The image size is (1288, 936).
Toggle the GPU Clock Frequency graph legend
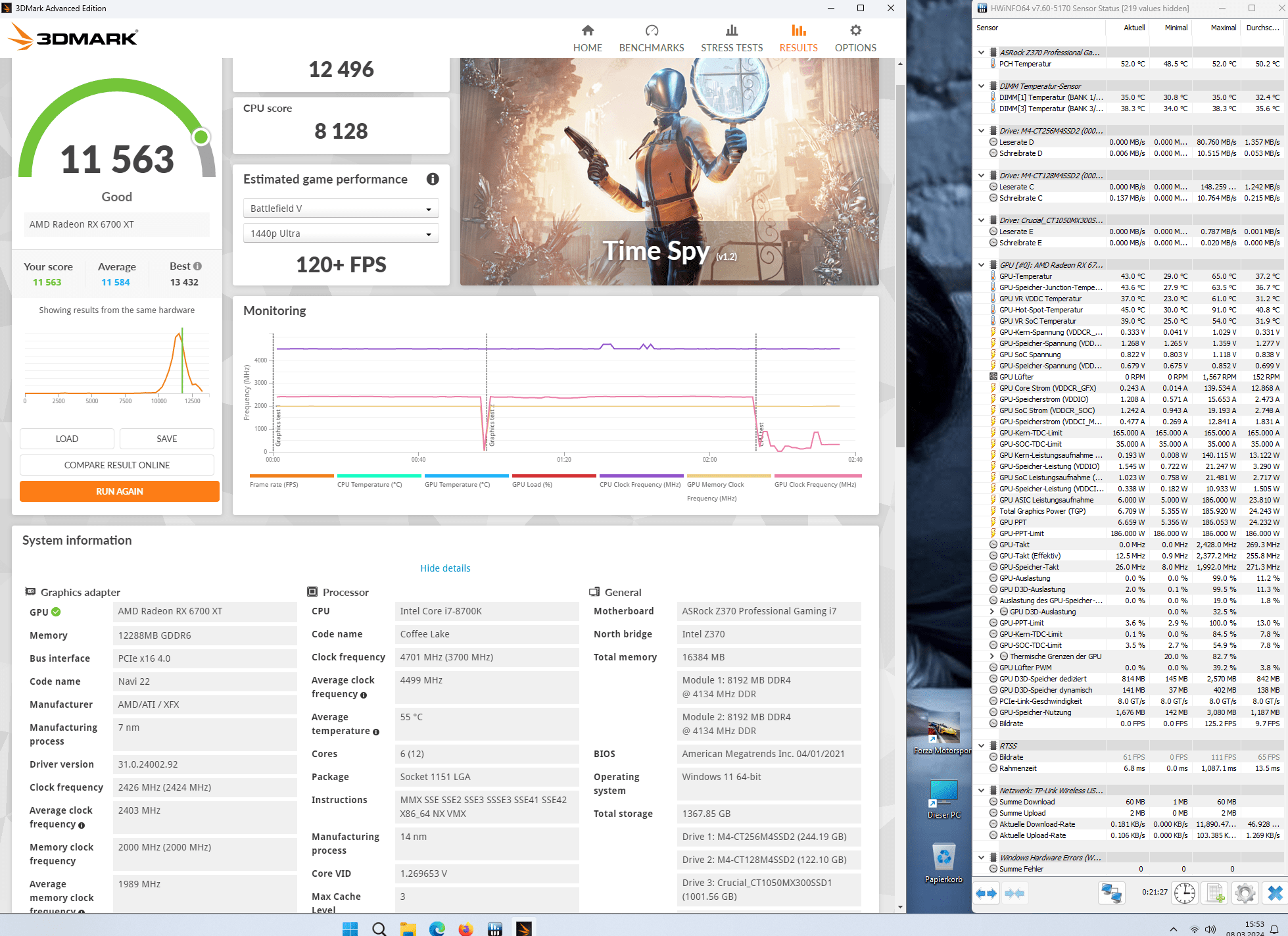(818, 481)
